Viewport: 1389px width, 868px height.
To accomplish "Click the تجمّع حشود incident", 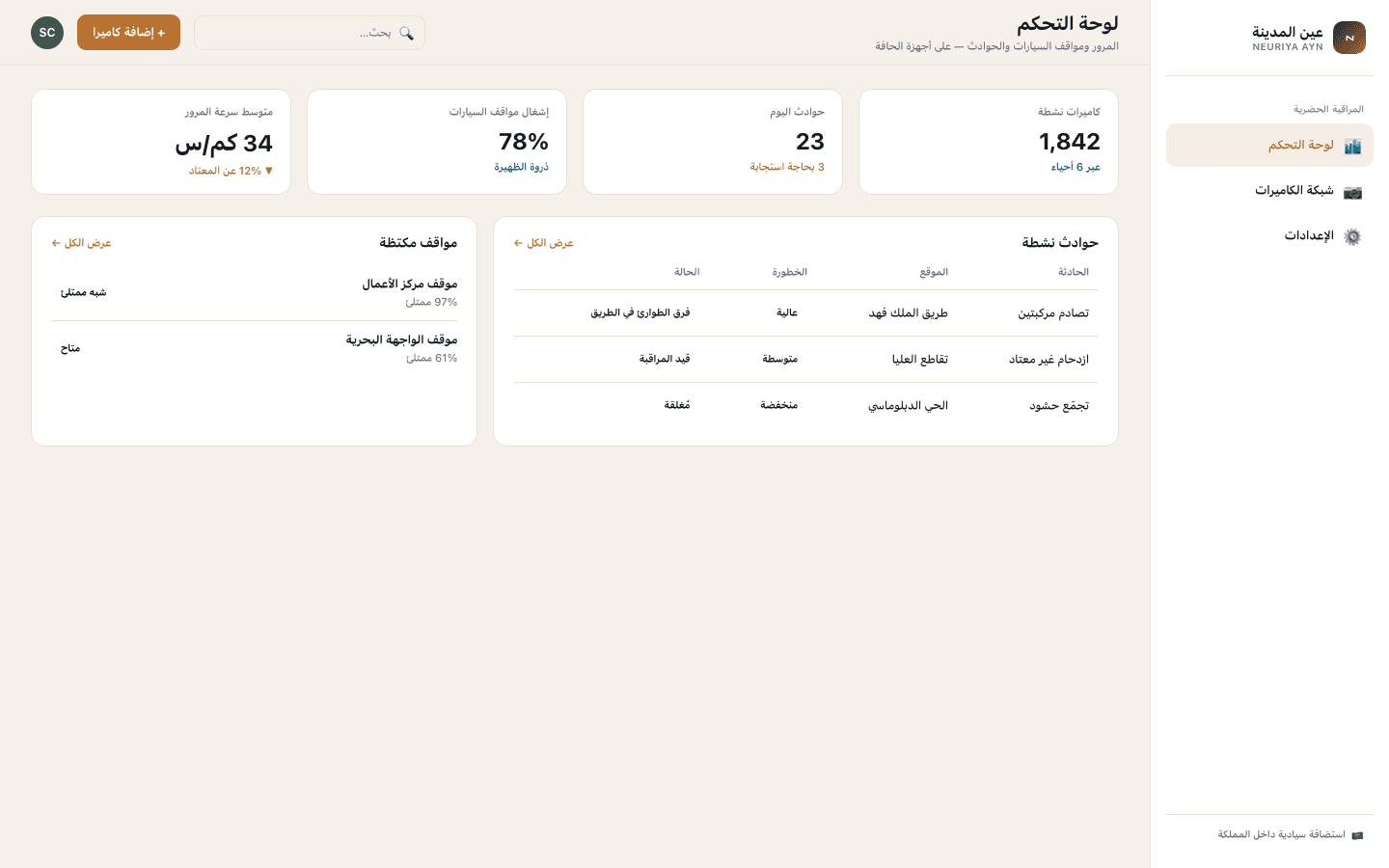I will (x=1059, y=406).
